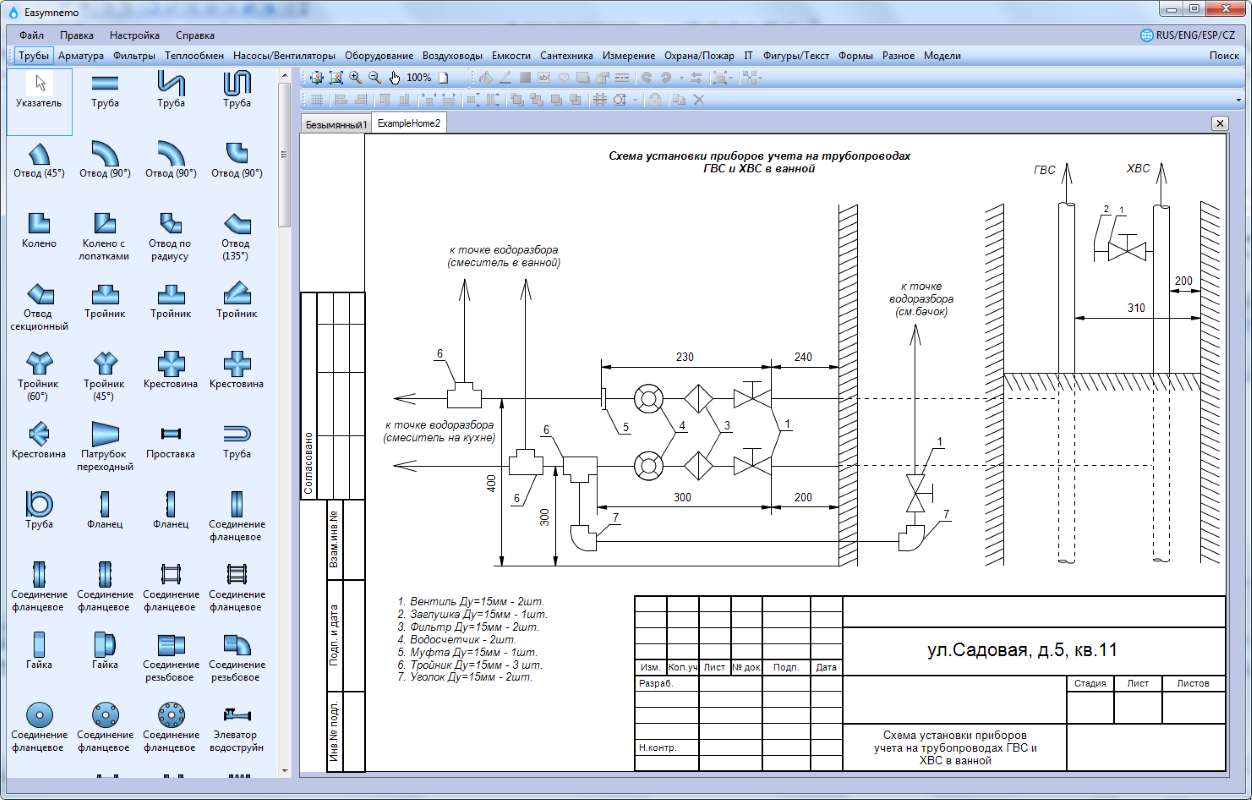1252x800 pixels.
Task: Open the Файл menu
Action: pyautogui.click(x=30, y=35)
